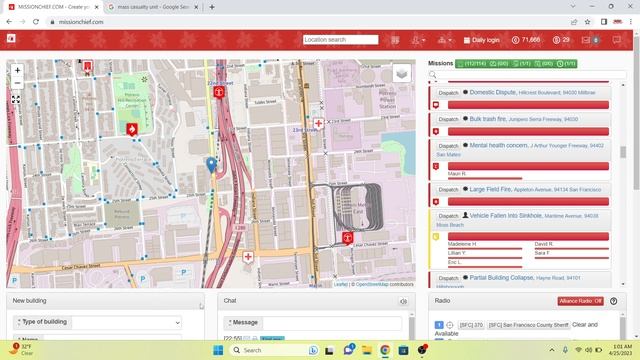Click the MissionChief logo in the header

(x=11, y=38)
